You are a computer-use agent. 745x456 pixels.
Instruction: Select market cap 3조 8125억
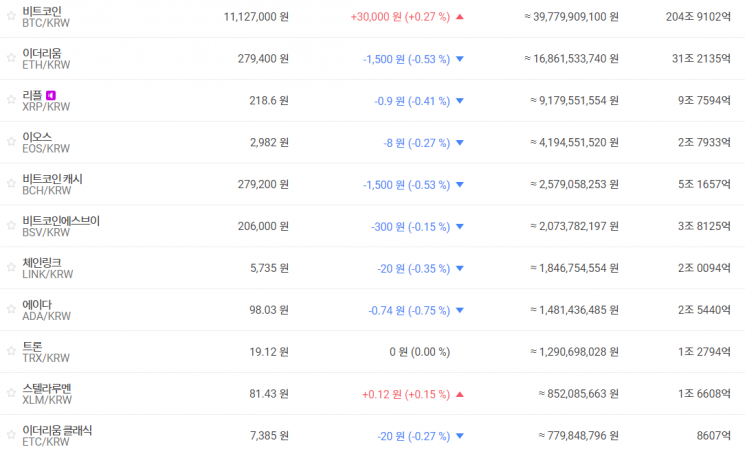point(704,226)
